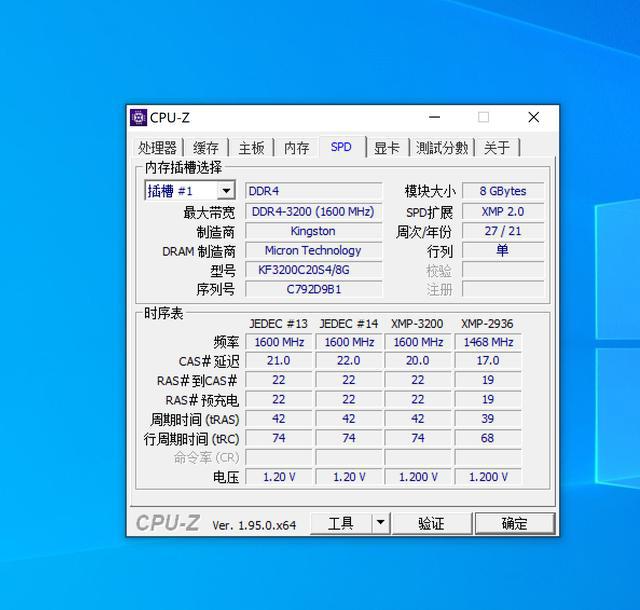Click the Kingston manufacturer value
640x610 pixels.
pyautogui.click(x=313, y=231)
